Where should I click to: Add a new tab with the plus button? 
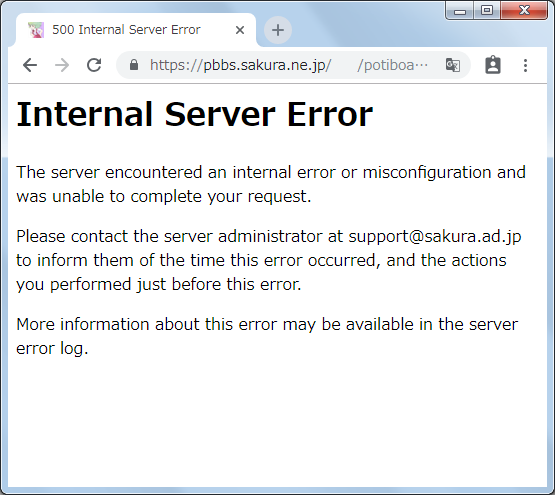click(x=278, y=30)
